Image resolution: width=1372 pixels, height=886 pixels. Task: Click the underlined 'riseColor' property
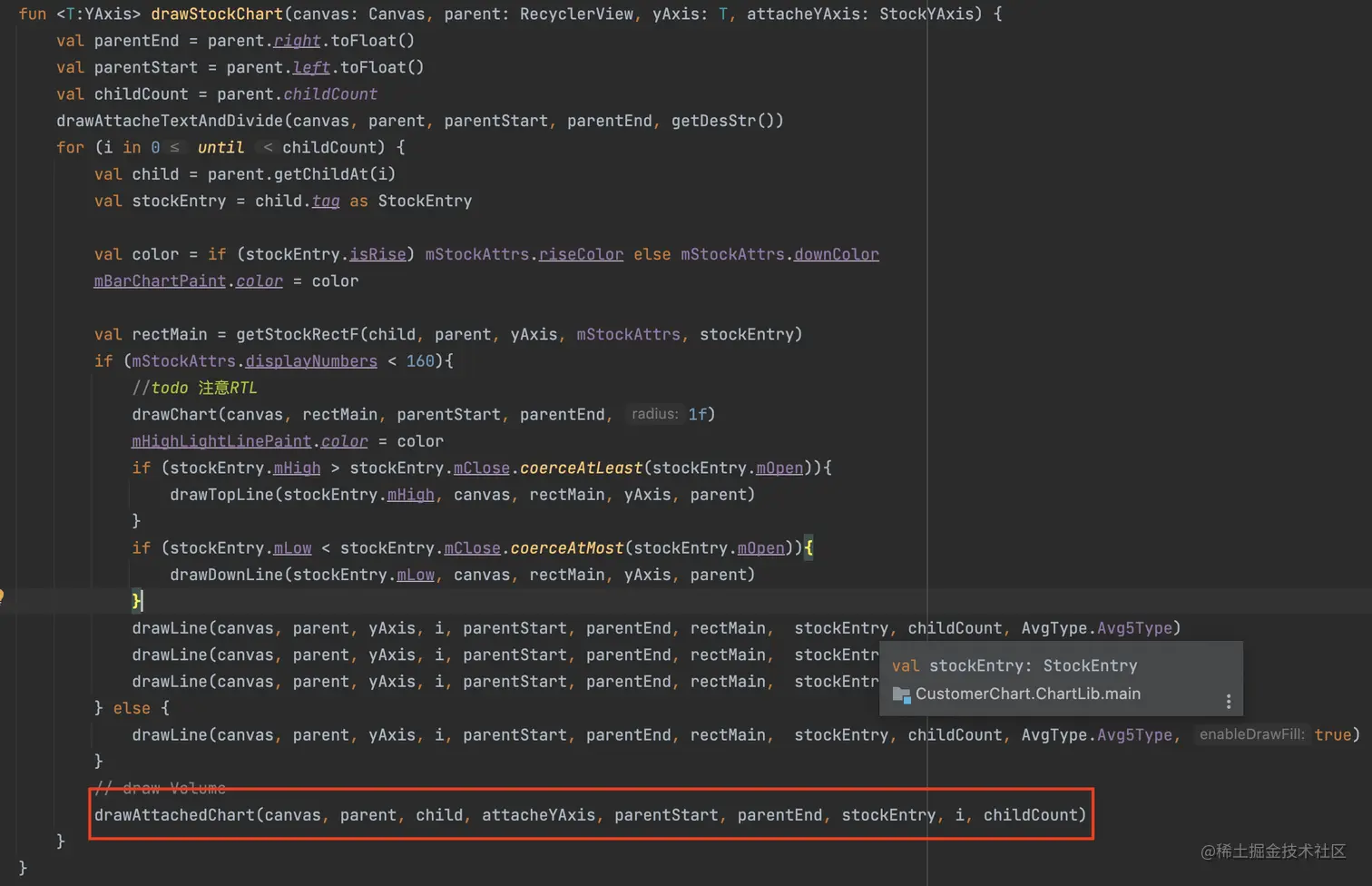click(581, 254)
